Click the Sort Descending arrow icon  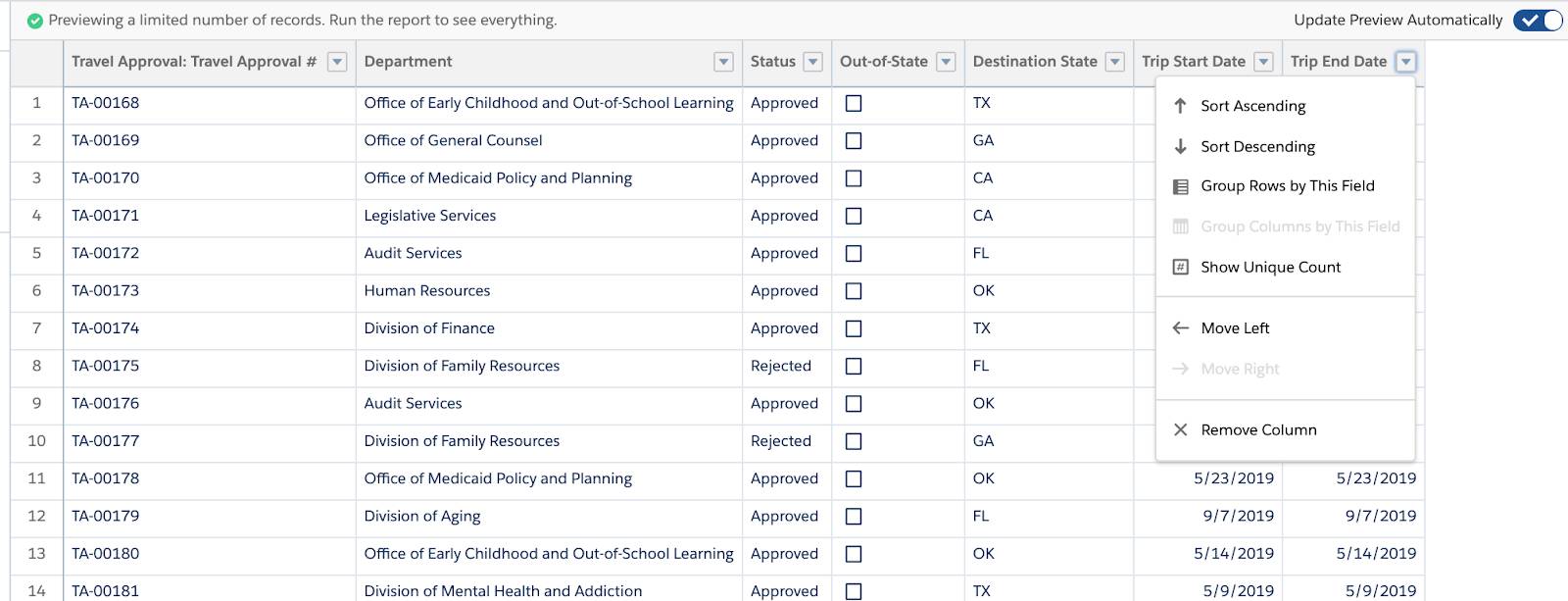pos(1180,147)
